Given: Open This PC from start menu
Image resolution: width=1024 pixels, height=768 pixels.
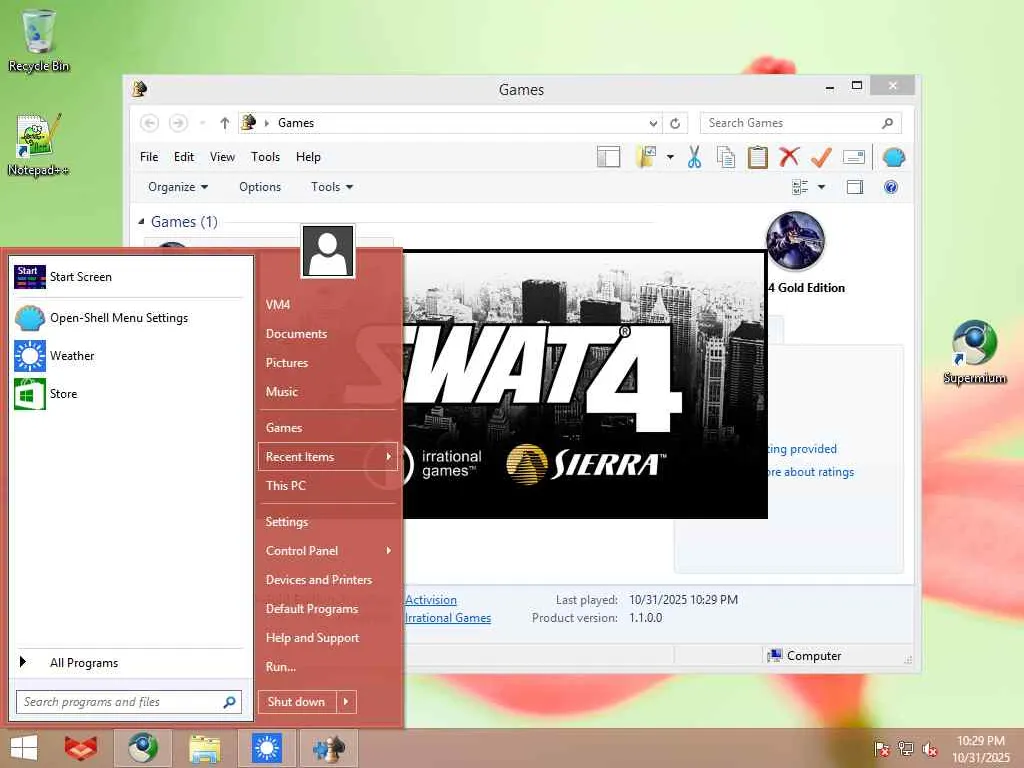Looking at the screenshot, I should coord(328,486).
